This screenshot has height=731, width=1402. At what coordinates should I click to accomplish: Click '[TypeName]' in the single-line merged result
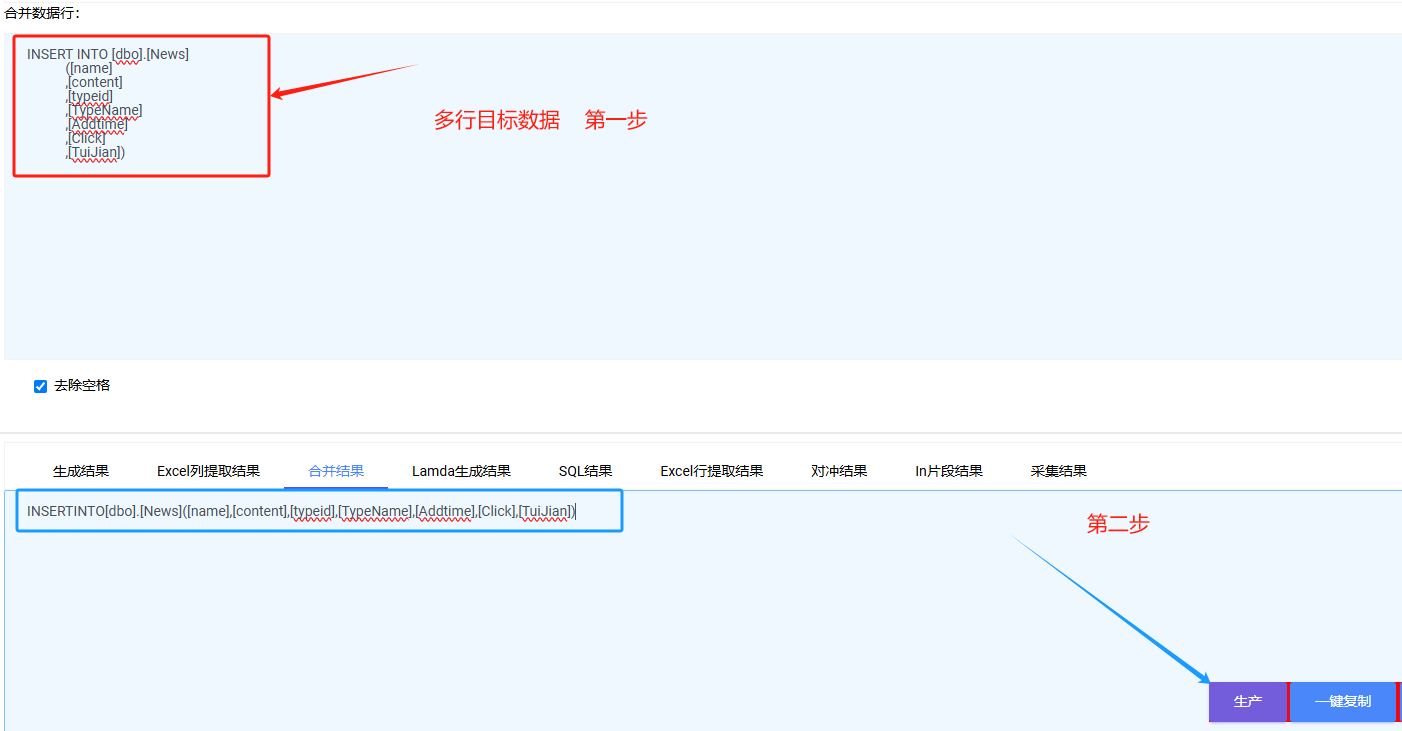click(375, 511)
